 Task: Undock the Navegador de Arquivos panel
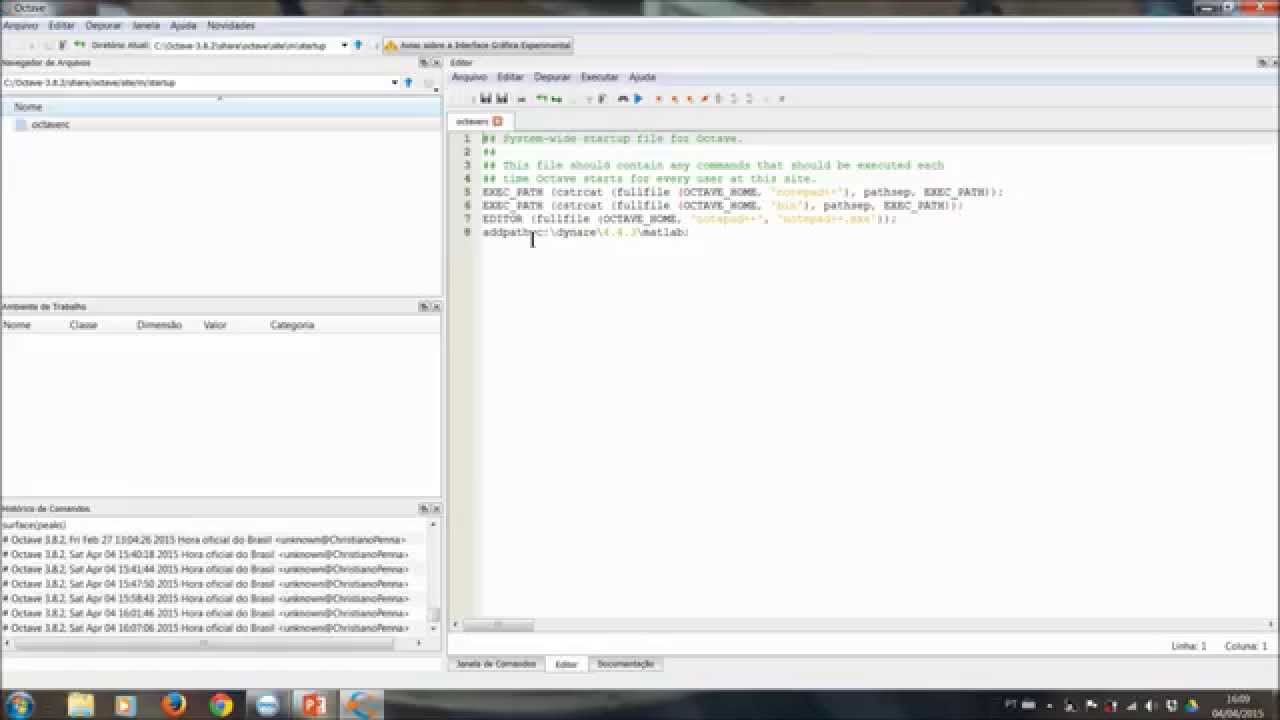[x=424, y=62]
